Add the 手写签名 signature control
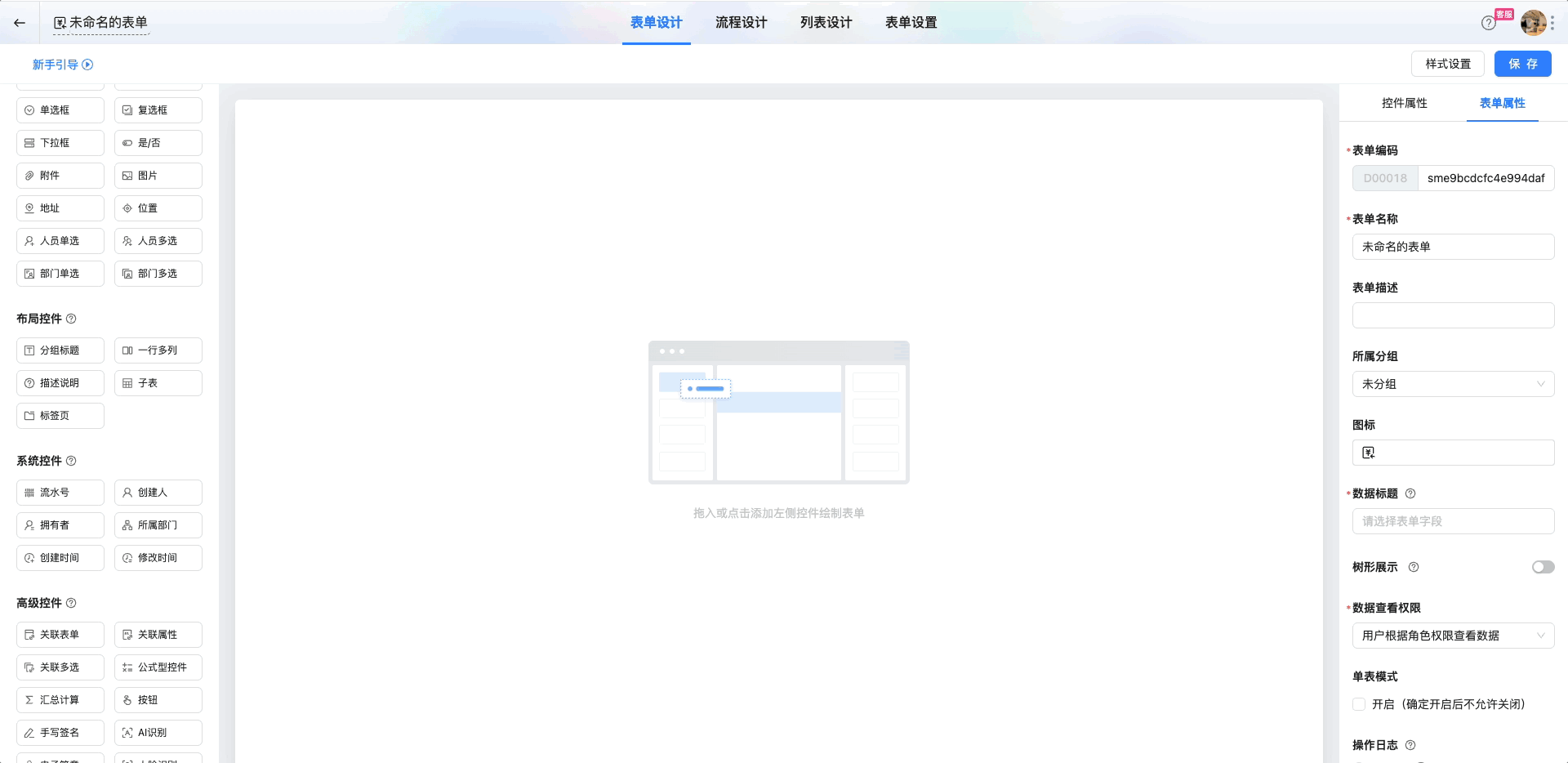 coord(60,733)
